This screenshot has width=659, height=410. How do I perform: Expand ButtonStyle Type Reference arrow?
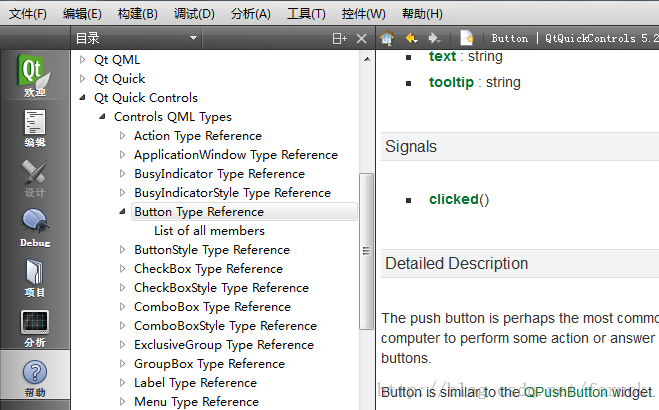tap(122, 250)
